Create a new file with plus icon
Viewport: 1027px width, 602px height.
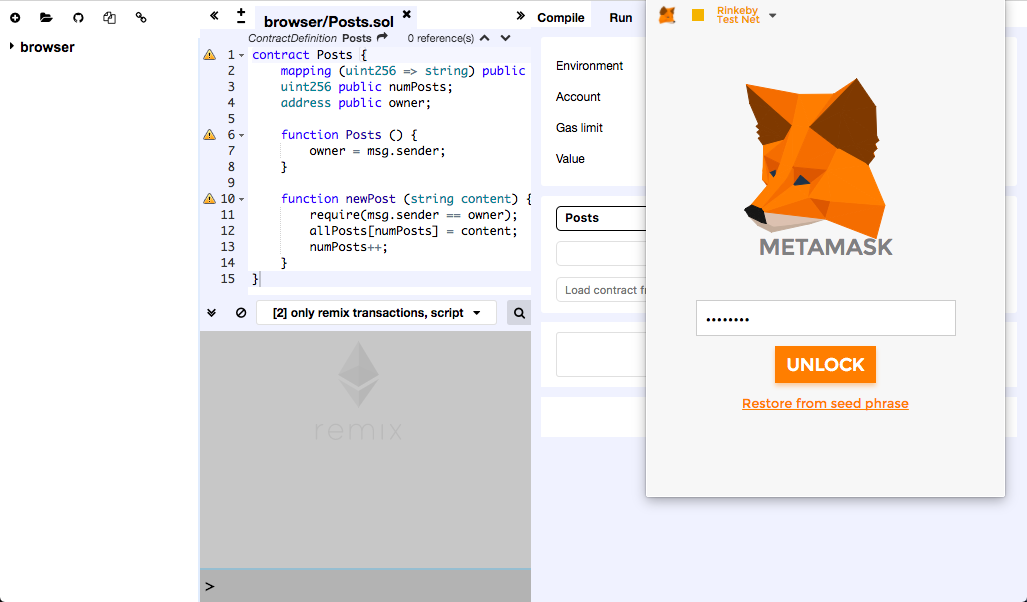coord(15,18)
